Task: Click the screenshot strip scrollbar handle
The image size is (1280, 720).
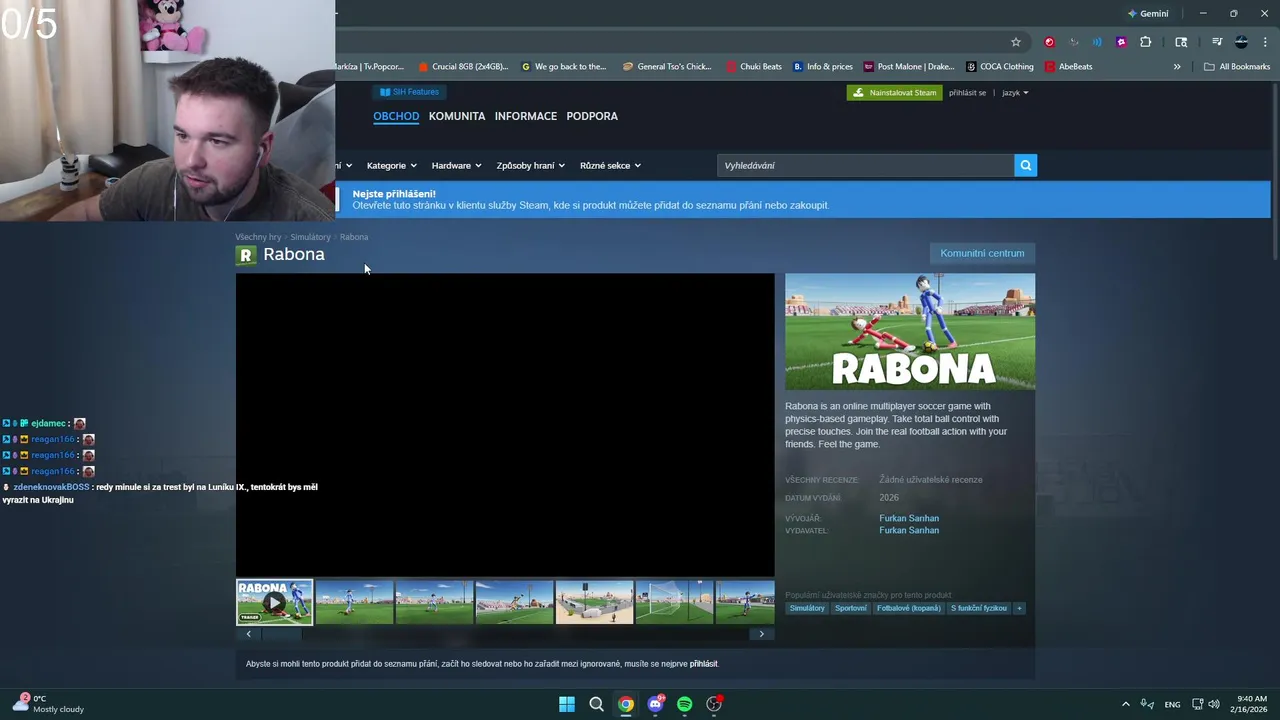Action: pyautogui.click(x=281, y=634)
